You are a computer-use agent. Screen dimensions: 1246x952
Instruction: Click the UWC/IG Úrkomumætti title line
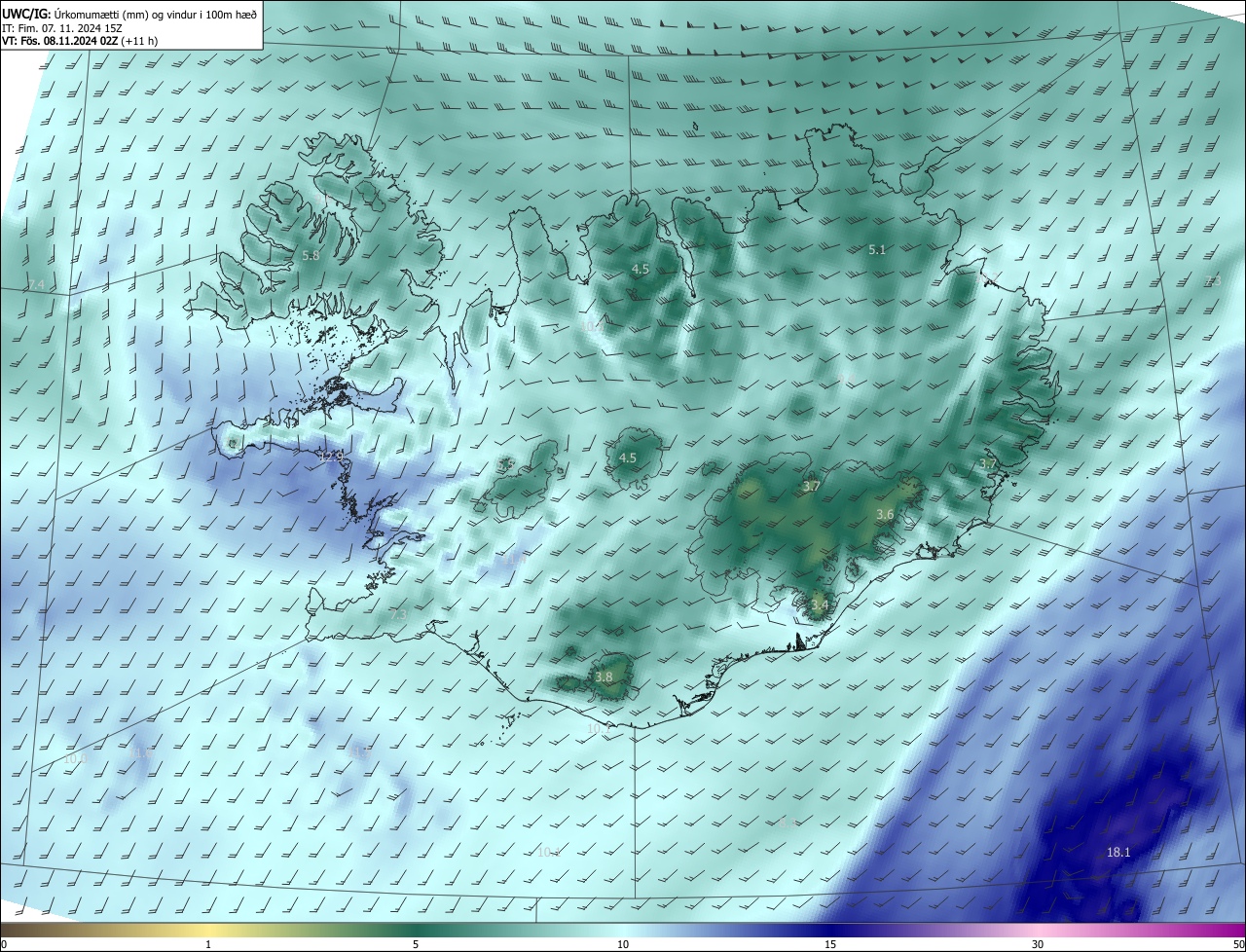pyautogui.click(x=129, y=13)
